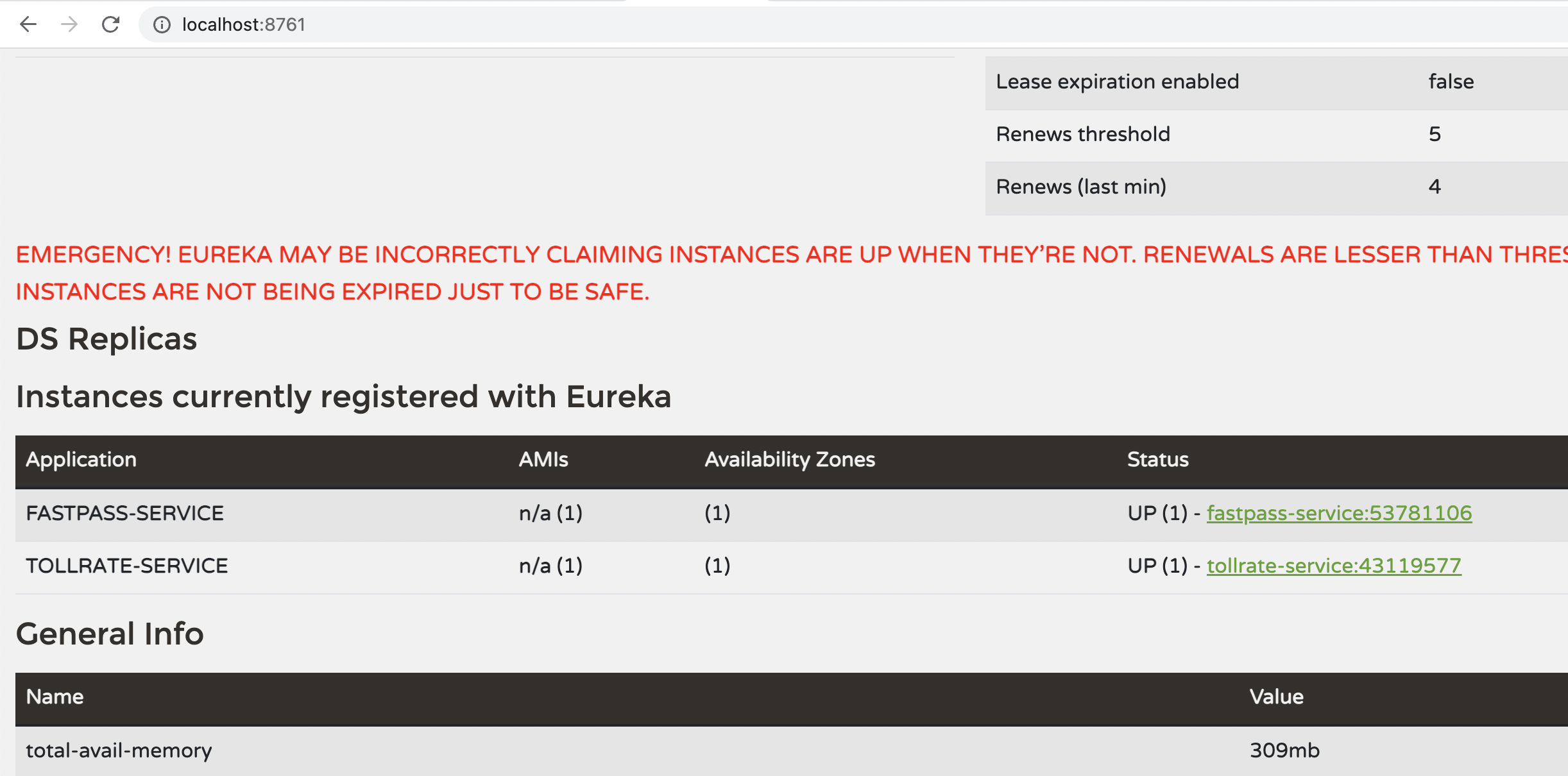Image resolution: width=1568 pixels, height=776 pixels.
Task: Click the Lease expiration enabled row
Action: pos(1277,82)
